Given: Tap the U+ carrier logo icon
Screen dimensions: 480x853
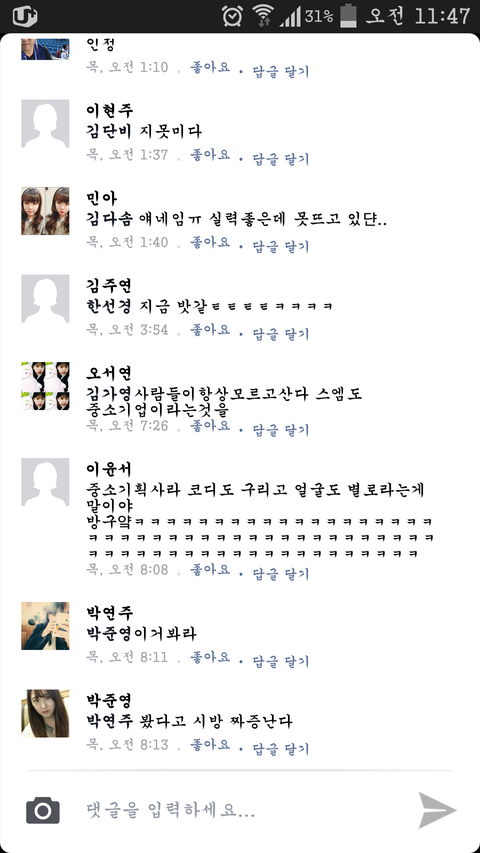Looking at the screenshot, I should (x=24, y=16).
